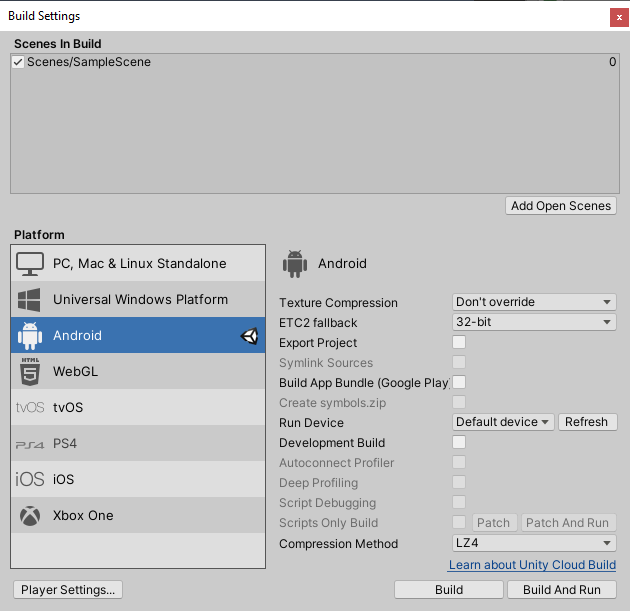Click the Scenes In Build heading
630x611 pixels.
tap(57, 44)
